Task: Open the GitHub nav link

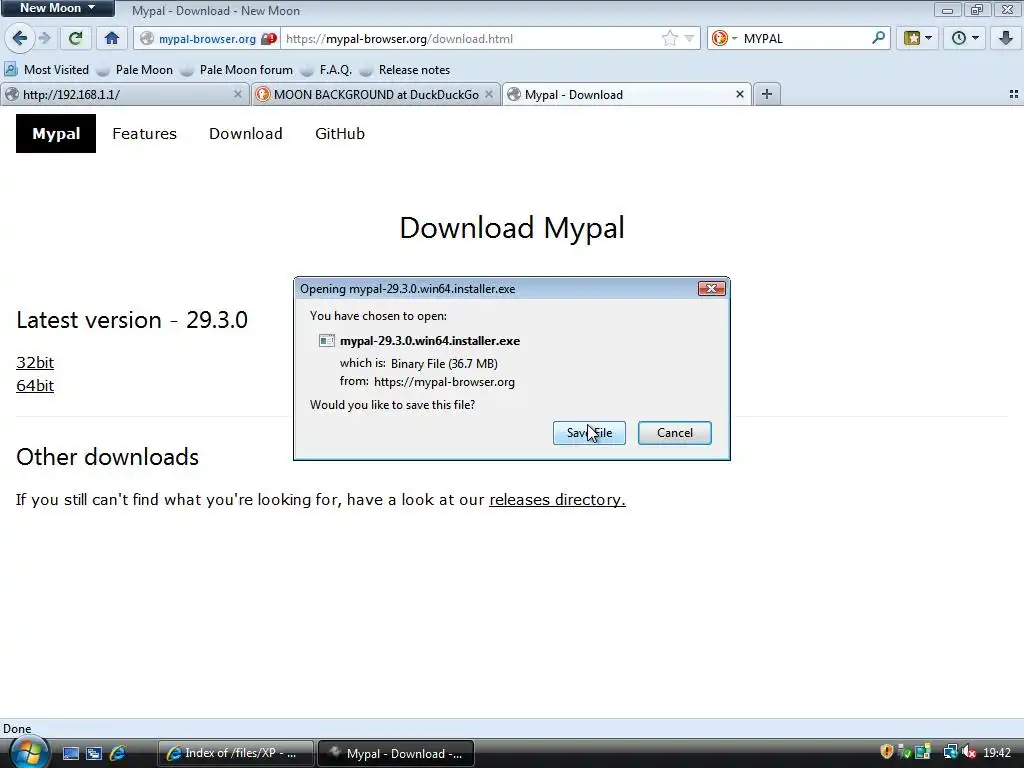Action: click(x=340, y=134)
